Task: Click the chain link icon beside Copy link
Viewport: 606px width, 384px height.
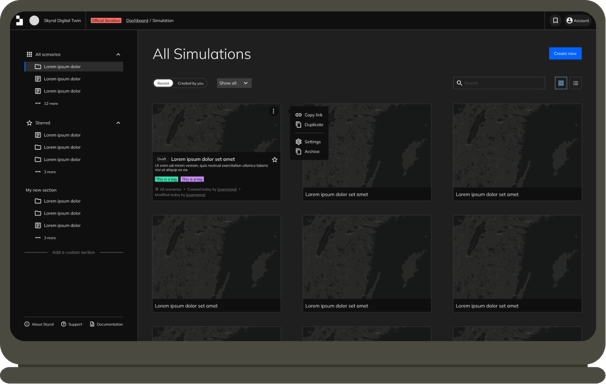Action: 298,115
